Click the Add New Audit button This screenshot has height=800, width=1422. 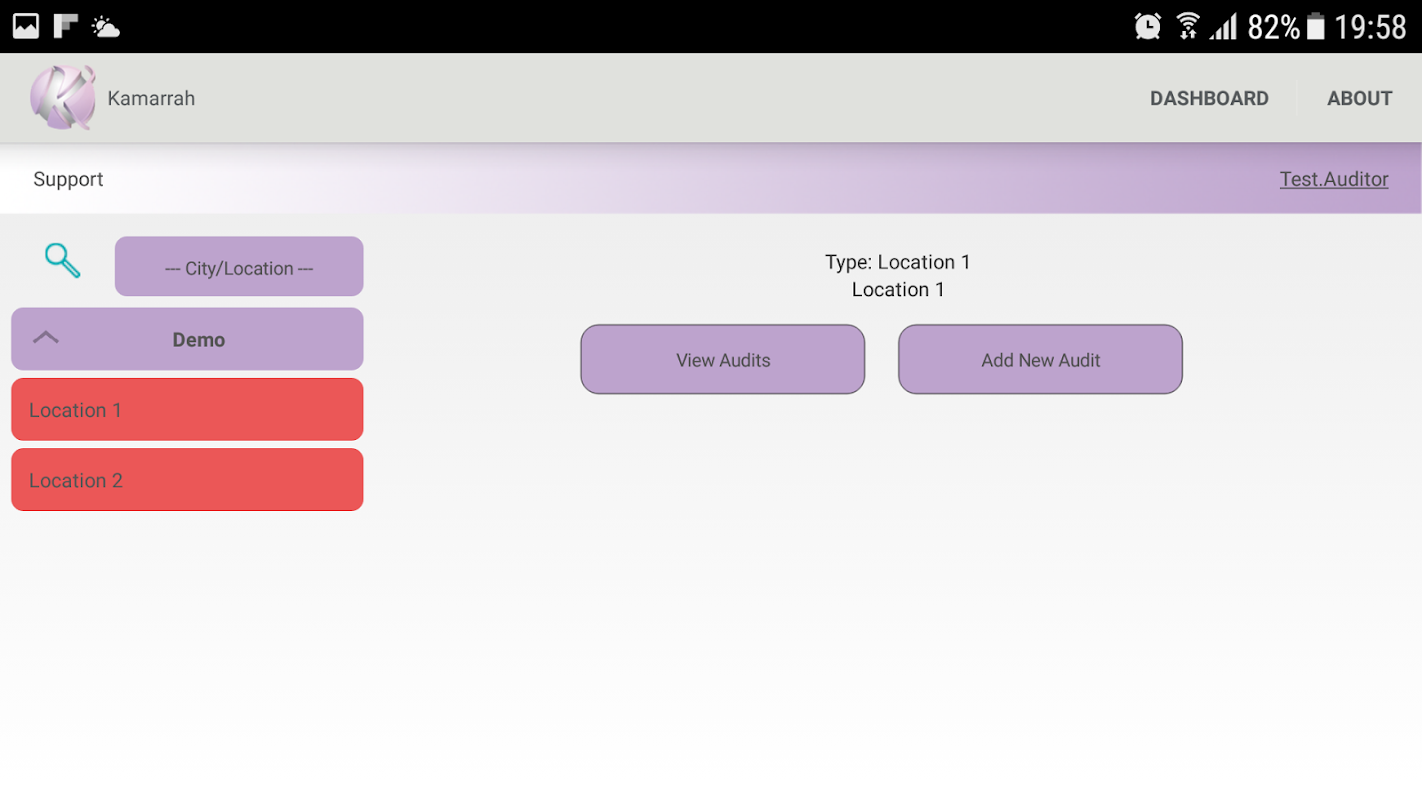click(x=1040, y=359)
